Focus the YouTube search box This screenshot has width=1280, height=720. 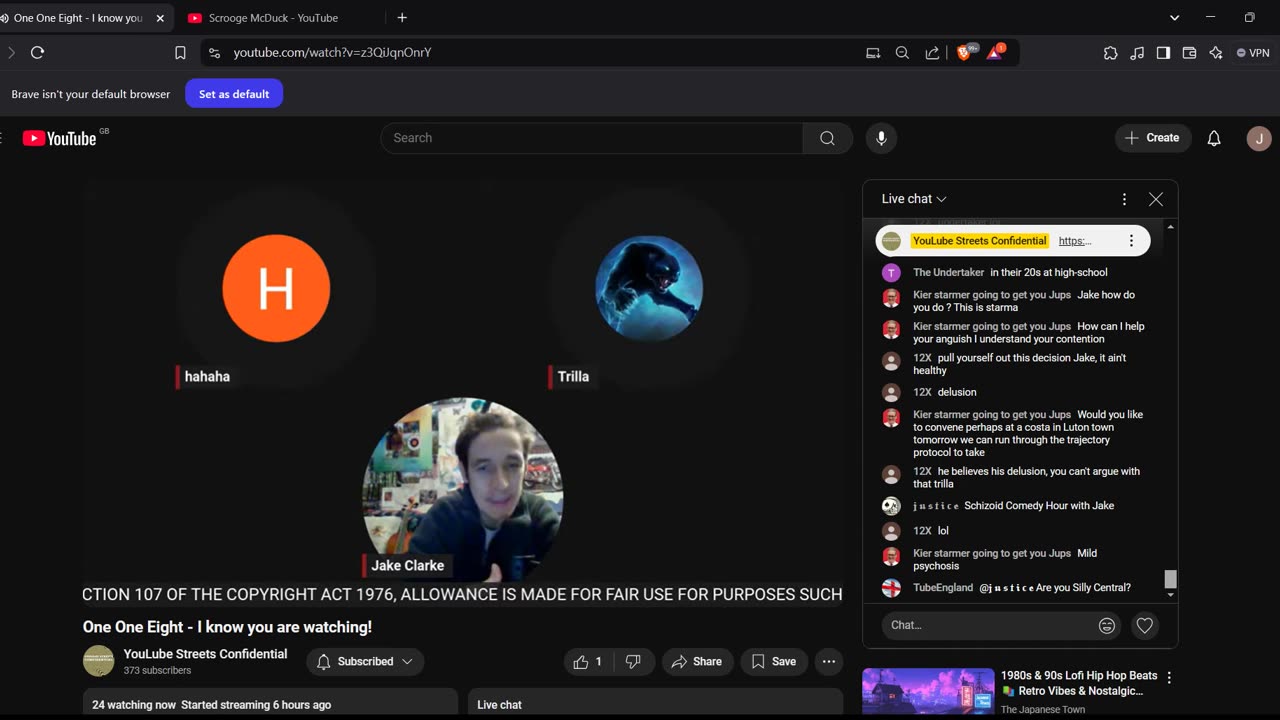click(592, 138)
